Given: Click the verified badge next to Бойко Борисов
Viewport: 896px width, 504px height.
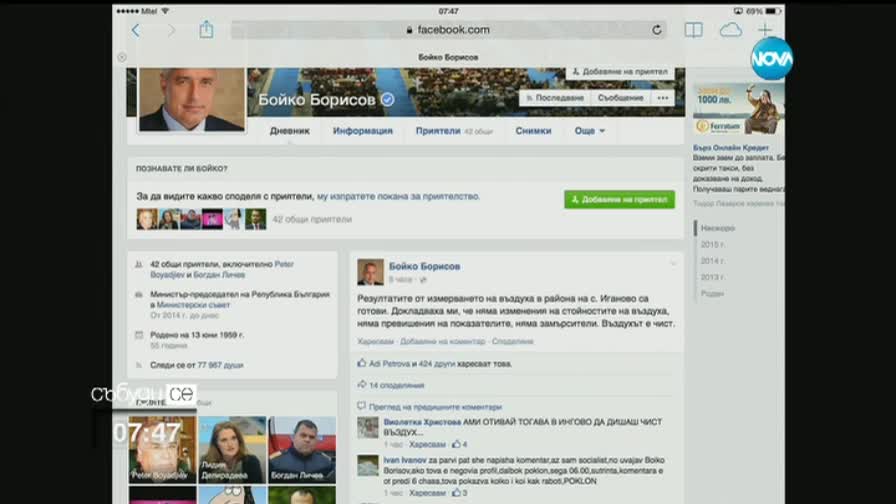Looking at the screenshot, I should [x=387, y=99].
